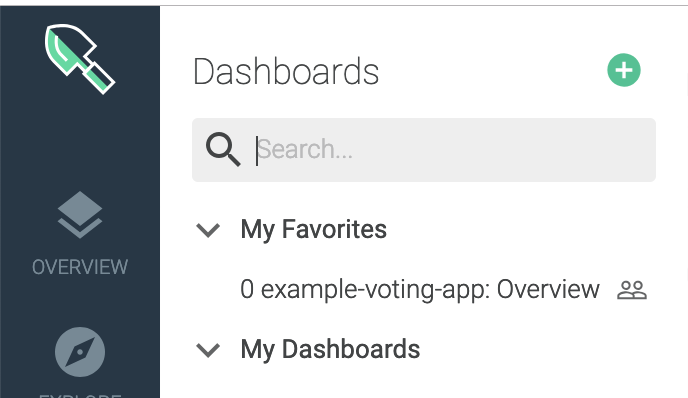Focus the dashboards Search field
The width and height of the screenshot is (688, 398).
[424, 150]
